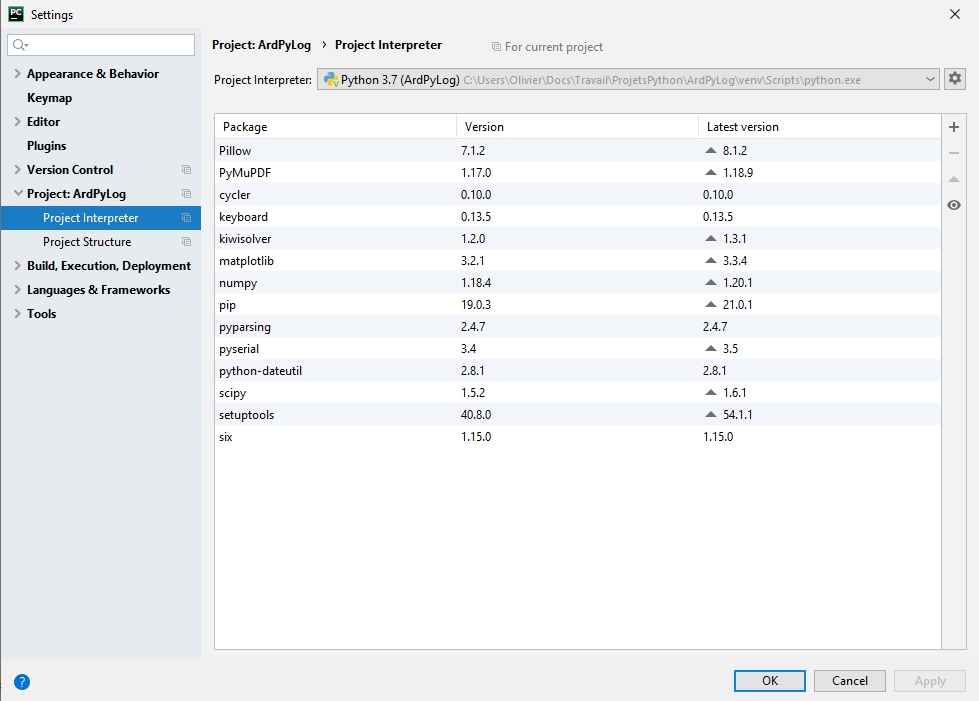Collapse the Project: ArdPyLog tree node

(18, 194)
